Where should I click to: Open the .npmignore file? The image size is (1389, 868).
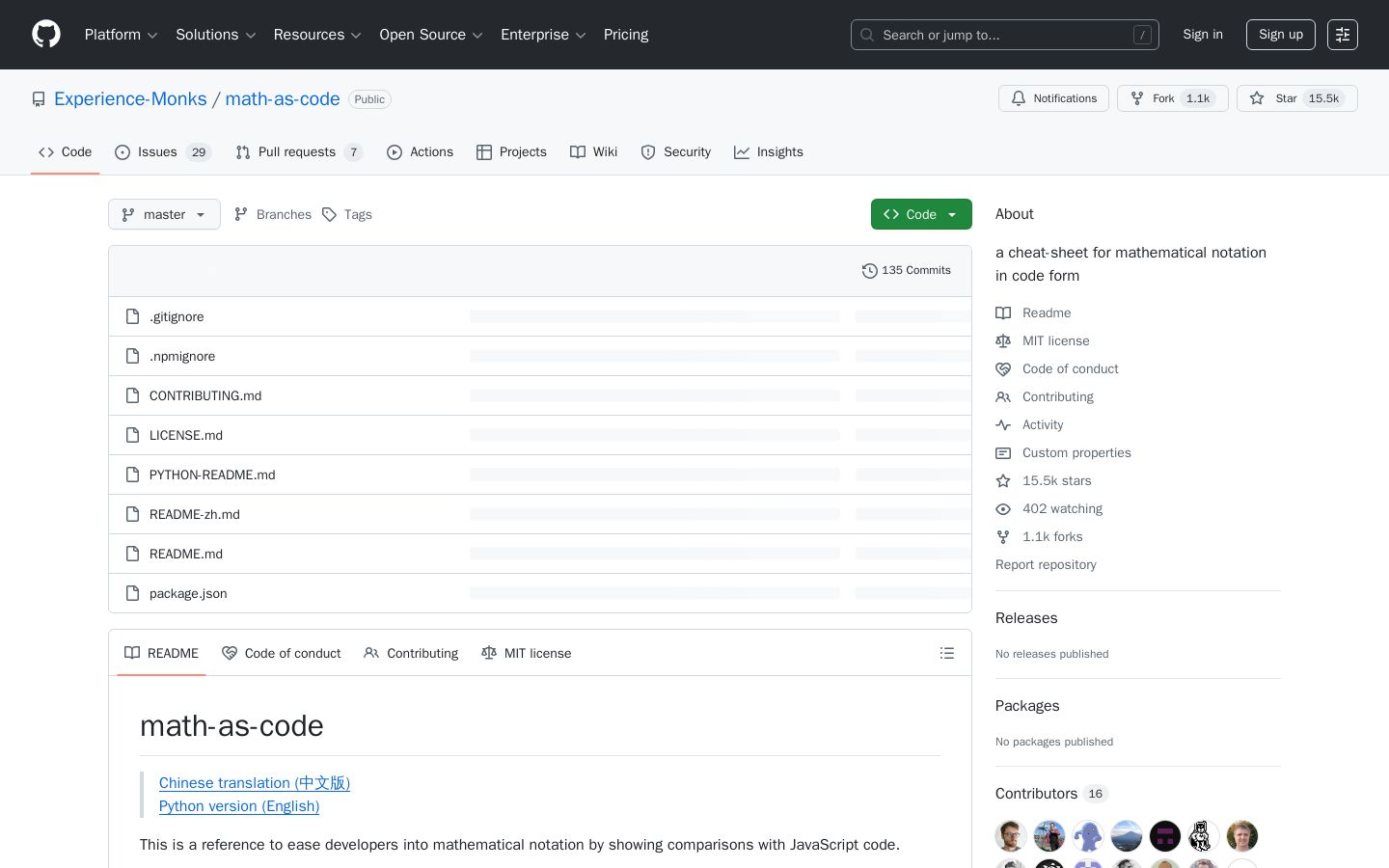[182, 356]
